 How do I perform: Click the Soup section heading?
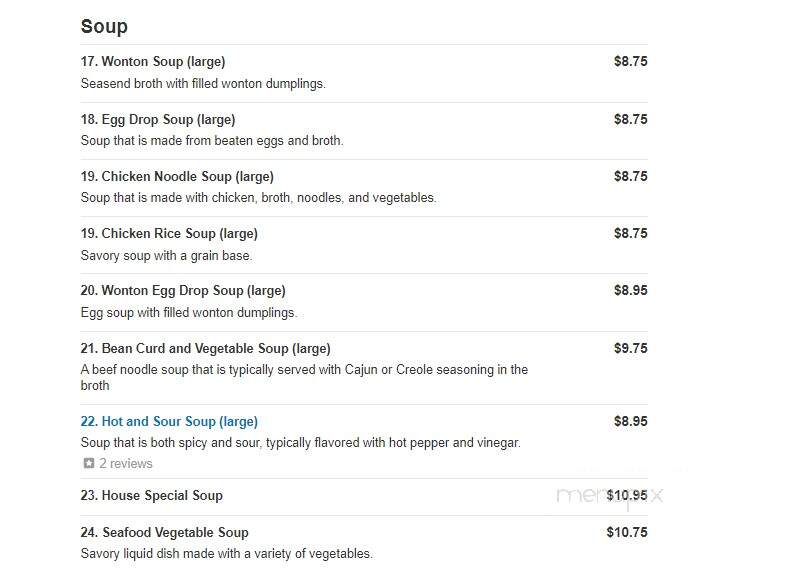click(104, 26)
